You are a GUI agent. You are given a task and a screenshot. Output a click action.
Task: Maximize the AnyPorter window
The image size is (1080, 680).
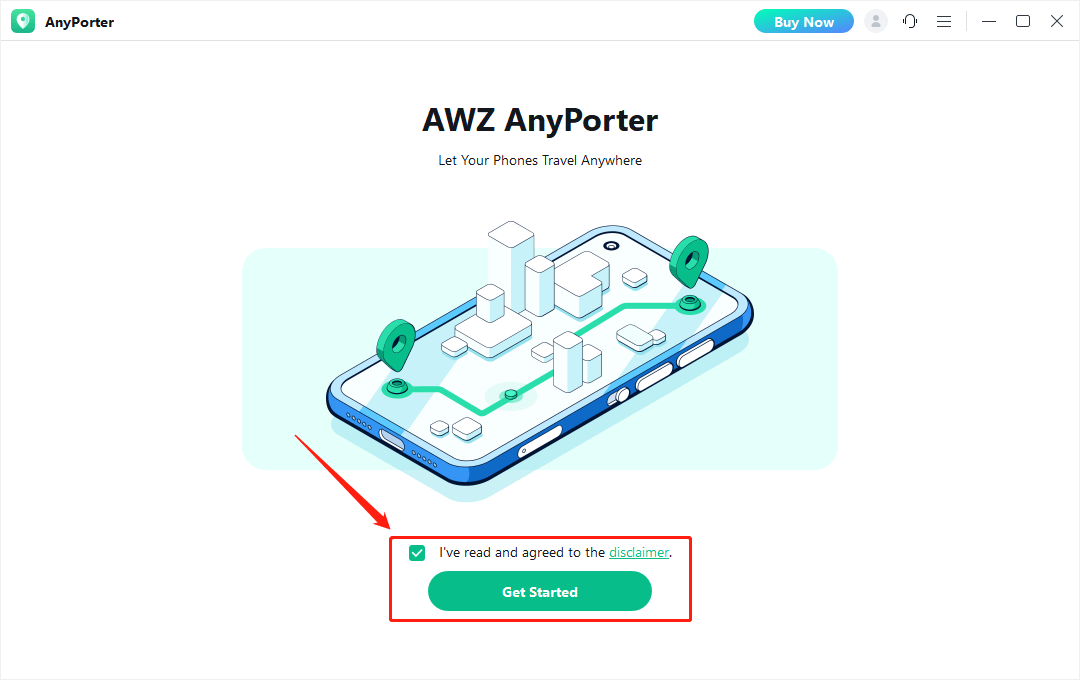[1023, 21]
